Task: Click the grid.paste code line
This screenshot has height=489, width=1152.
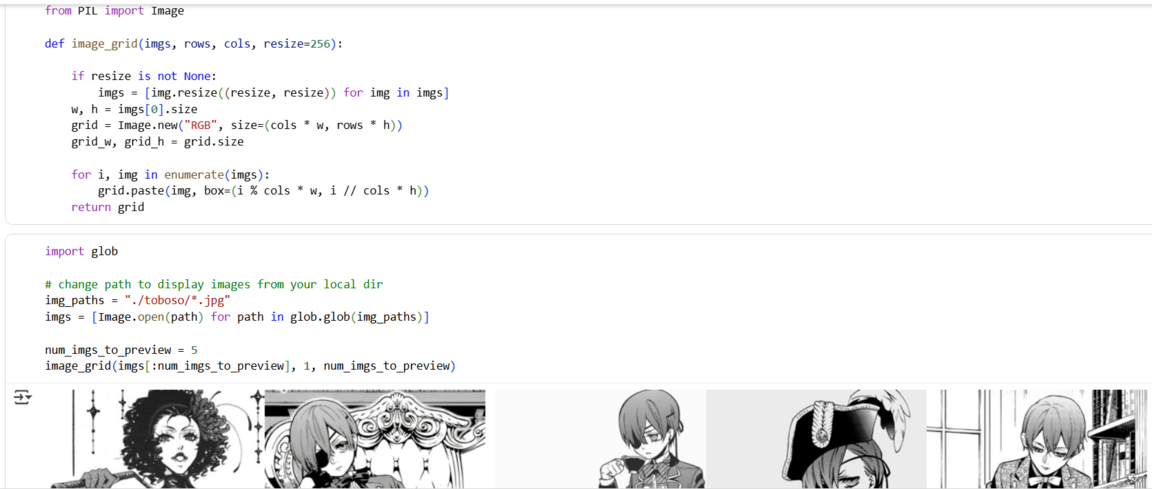Action: (263, 191)
